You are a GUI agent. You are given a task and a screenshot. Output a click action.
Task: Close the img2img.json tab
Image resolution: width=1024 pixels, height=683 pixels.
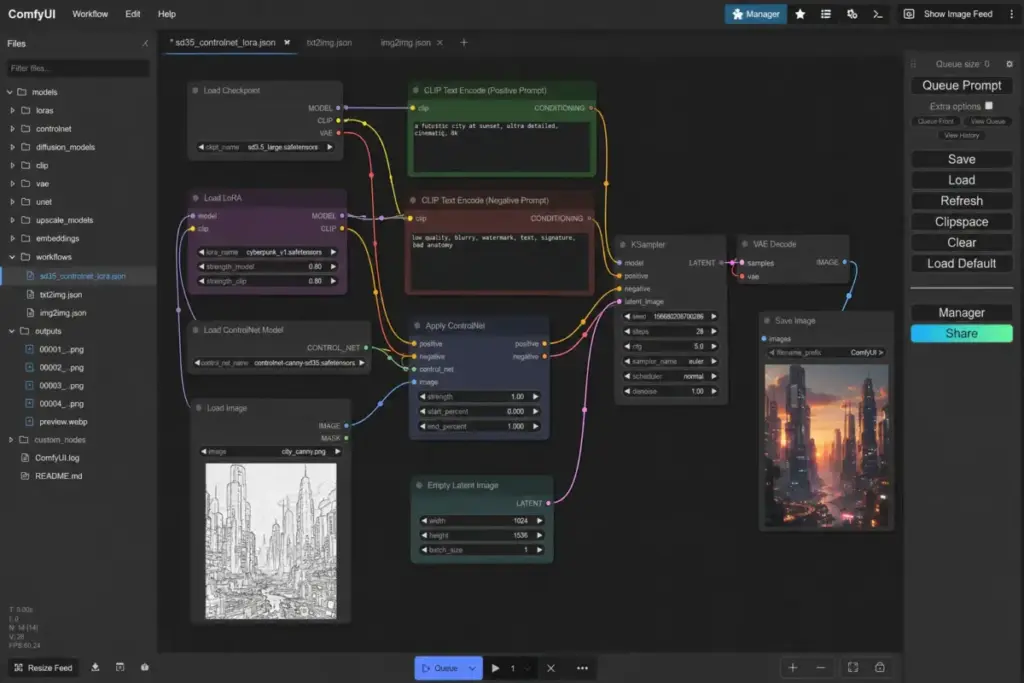point(440,42)
